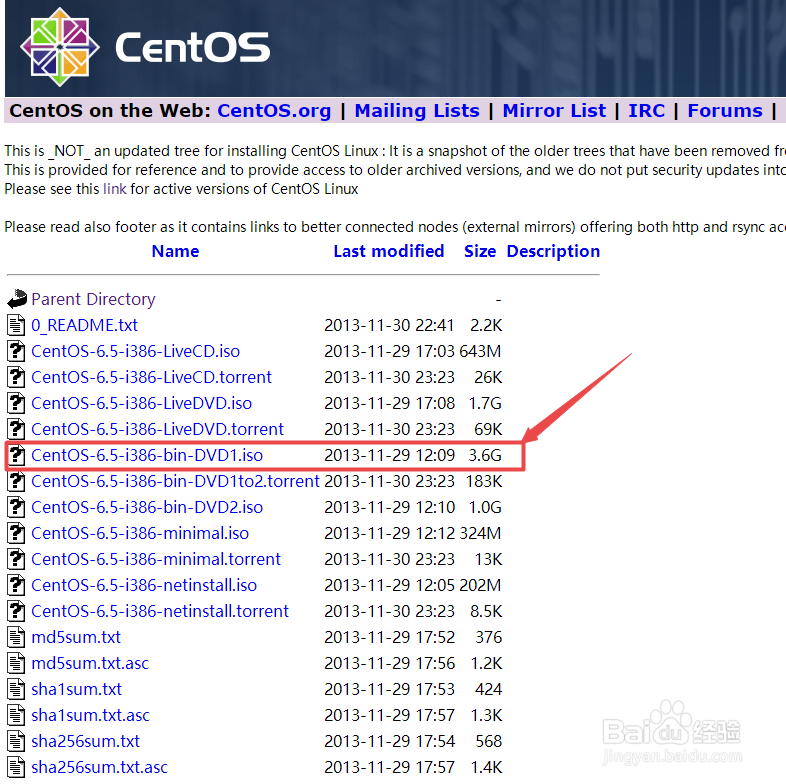Image resolution: width=786 pixels, height=784 pixels.
Task: Download CentOS-6.5-i386-LiveCD.iso
Action: pyautogui.click(x=135, y=351)
